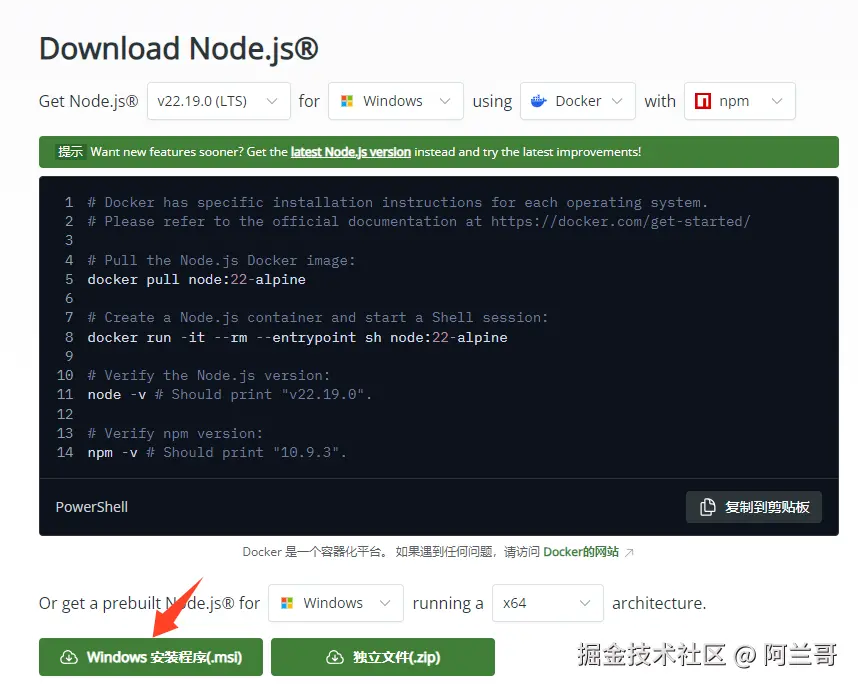
Task: Click external link arrow after Docker的网站
Action: click(x=629, y=552)
